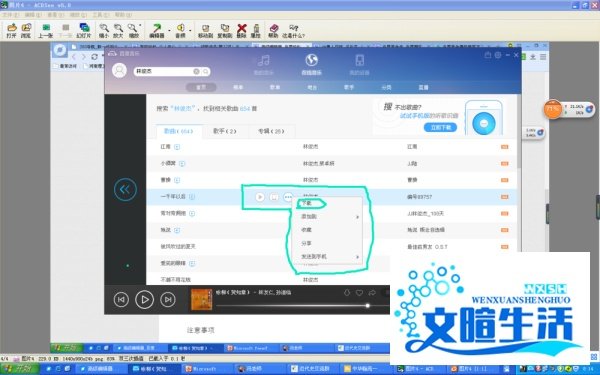Switch to the Albums (专辑 20) results tab

click(271, 131)
